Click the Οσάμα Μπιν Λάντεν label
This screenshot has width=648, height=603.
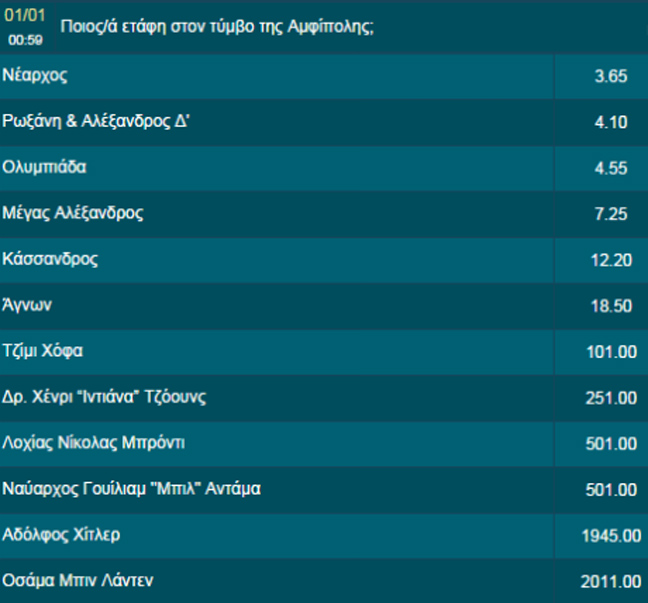pyautogui.click(x=78, y=580)
